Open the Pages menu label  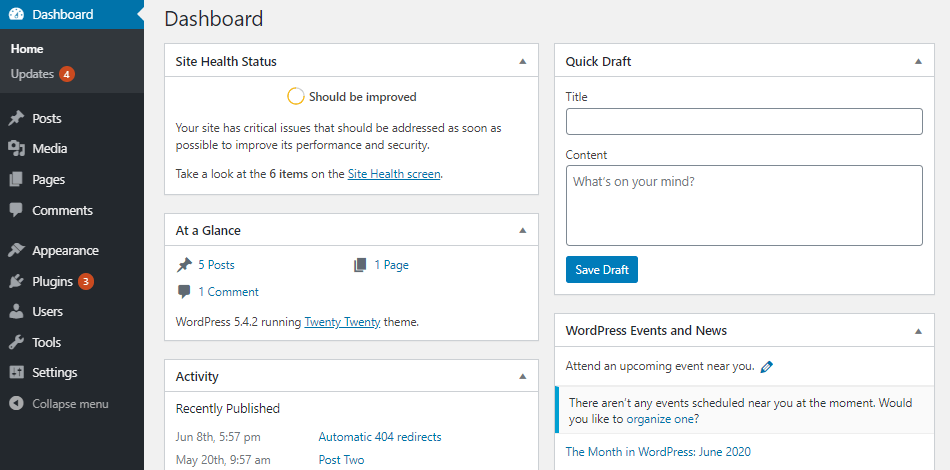48,179
